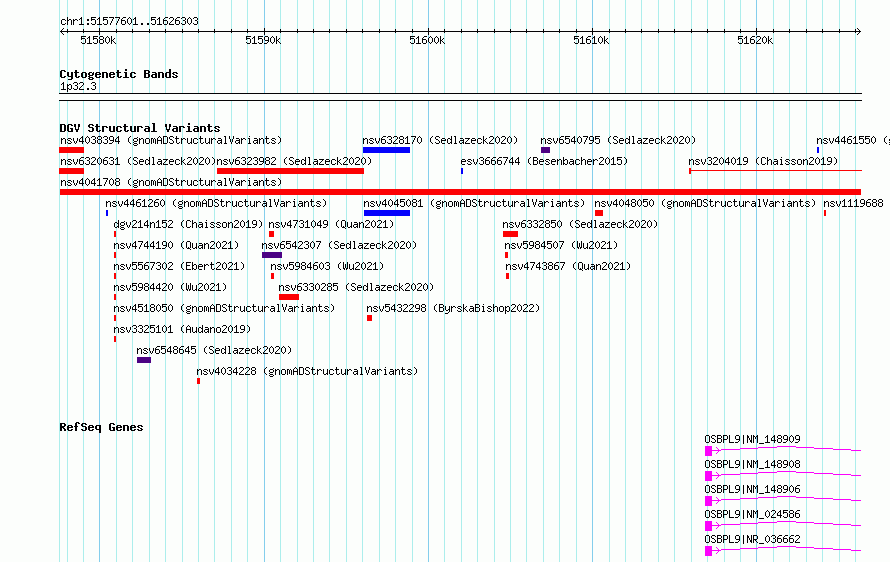This screenshot has height=562, width=890.
Task: Click the Cytogenetic Bands track title
Action: 119,74
